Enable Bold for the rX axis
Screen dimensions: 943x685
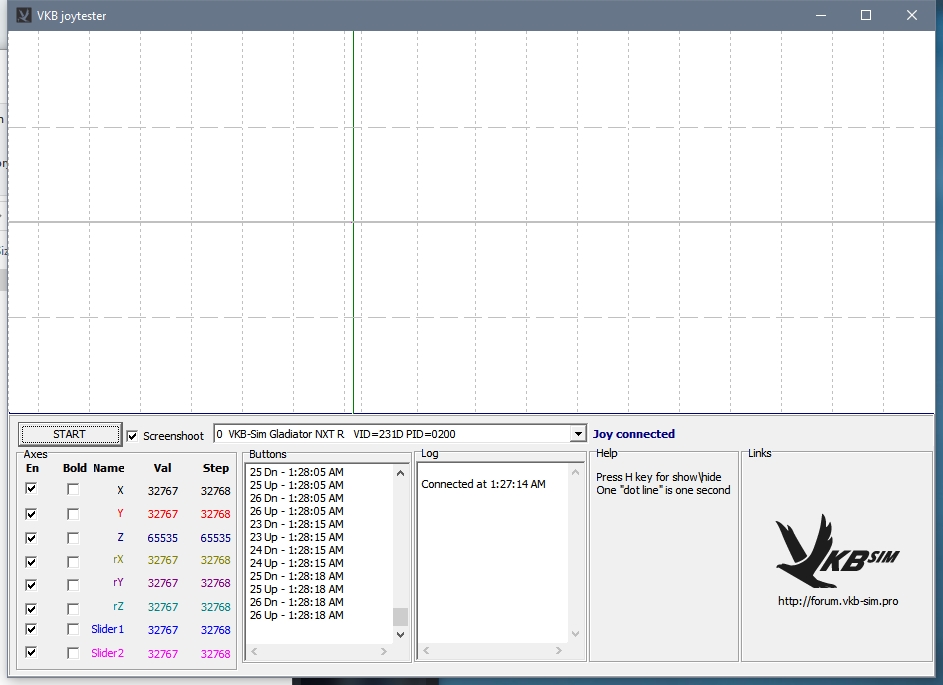(73, 561)
